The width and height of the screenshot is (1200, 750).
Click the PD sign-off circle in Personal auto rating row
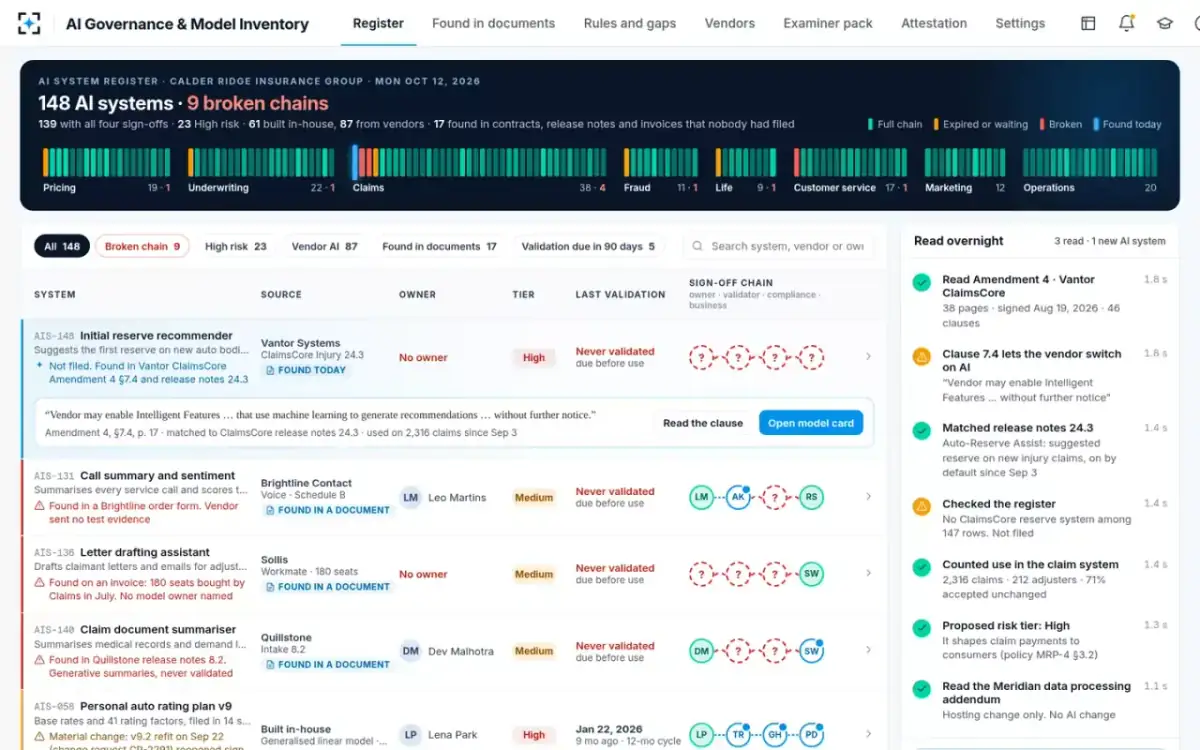coord(811,735)
